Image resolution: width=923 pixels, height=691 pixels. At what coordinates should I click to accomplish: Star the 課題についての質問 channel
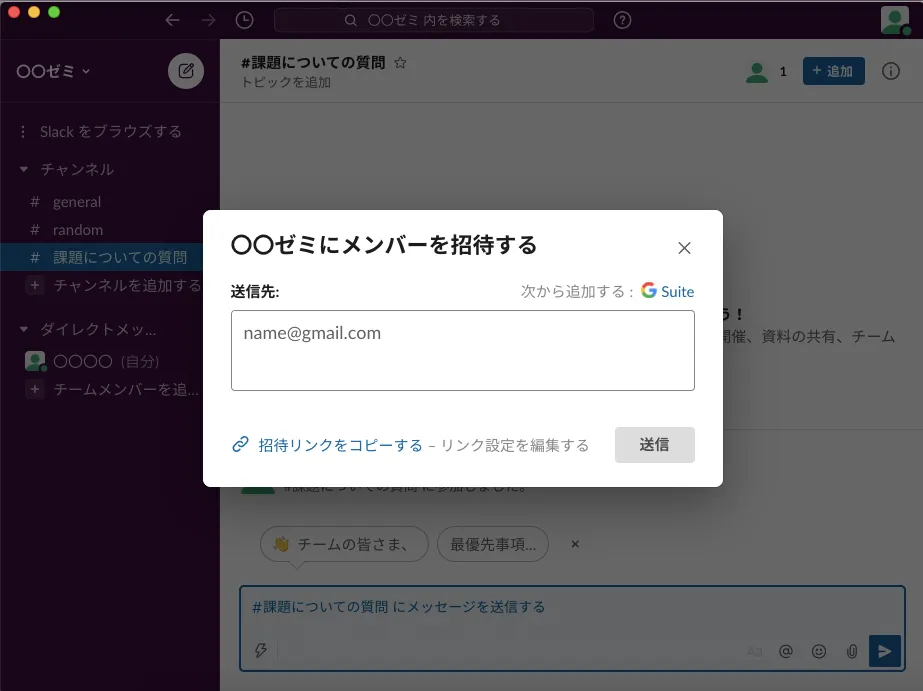point(400,63)
